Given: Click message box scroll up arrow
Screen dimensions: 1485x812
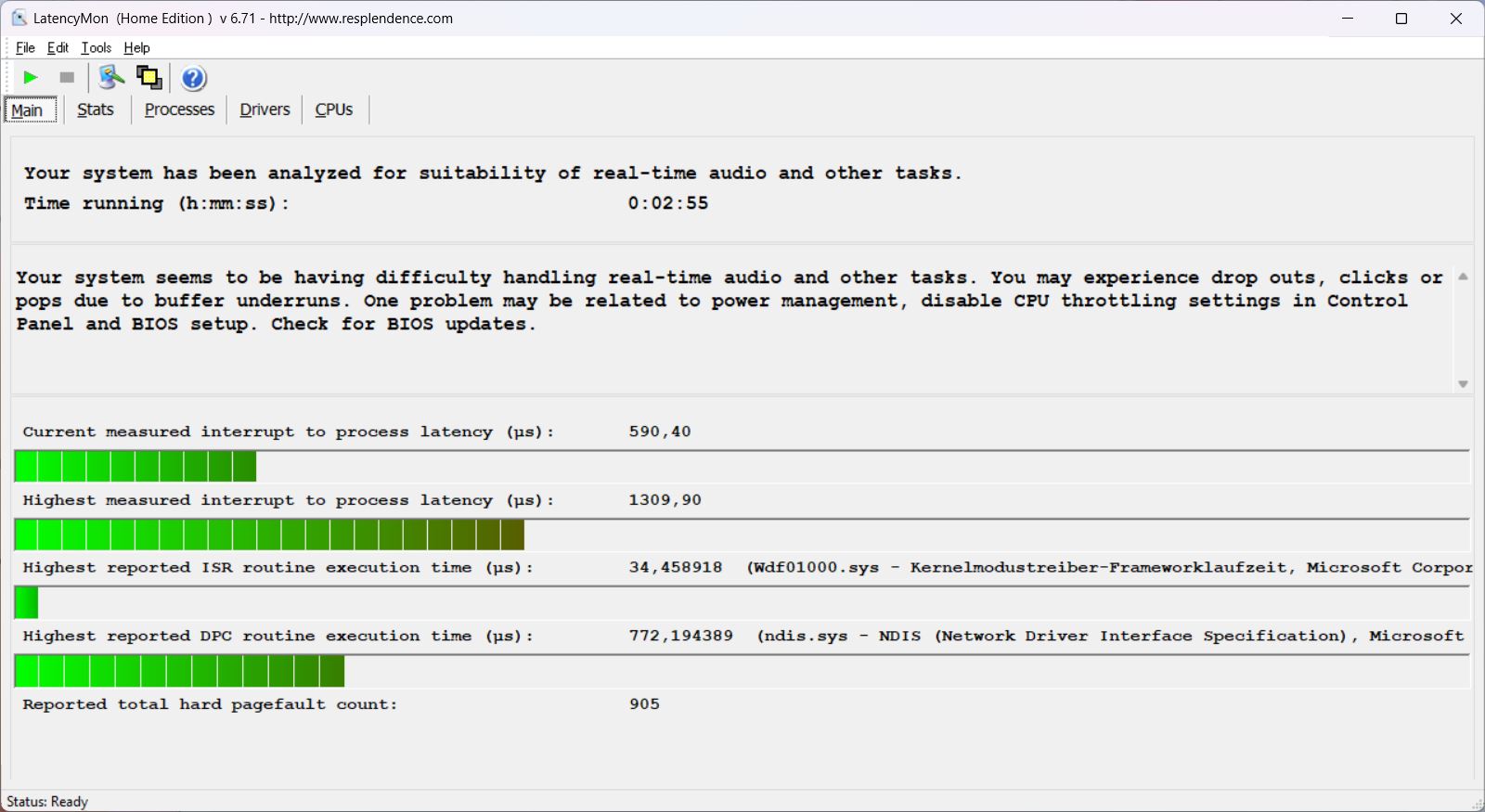Looking at the screenshot, I should [x=1463, y=277].
